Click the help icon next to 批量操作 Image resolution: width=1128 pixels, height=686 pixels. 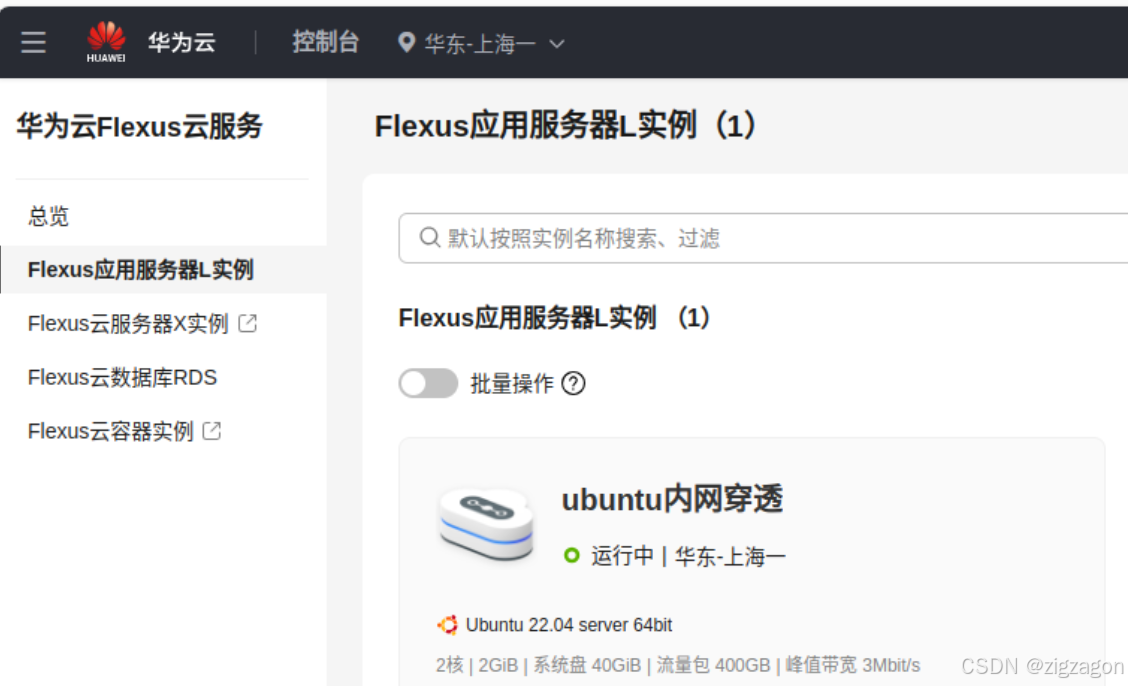(573, 384)
